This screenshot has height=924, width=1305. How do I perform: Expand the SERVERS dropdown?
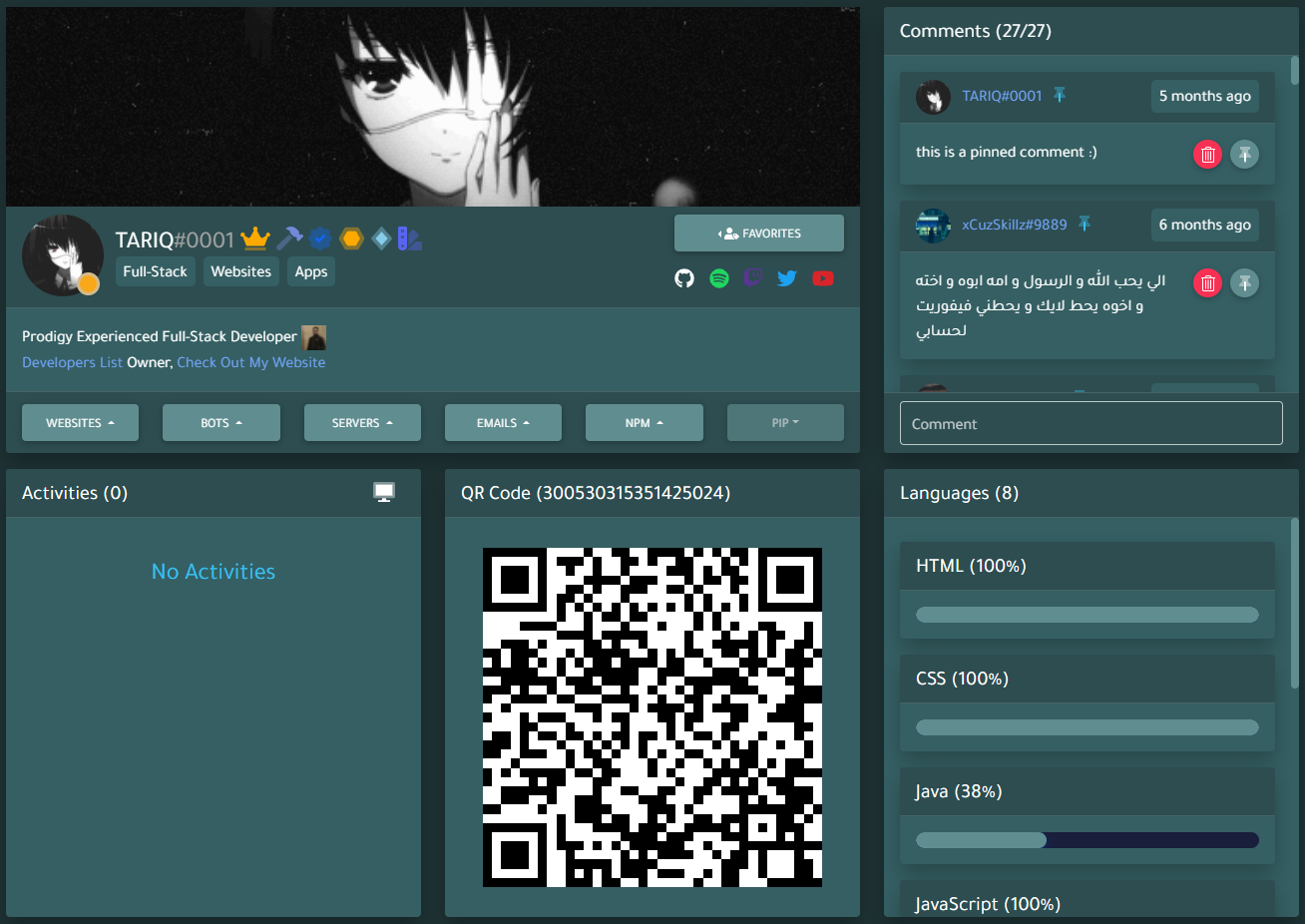tap(362, 423)
